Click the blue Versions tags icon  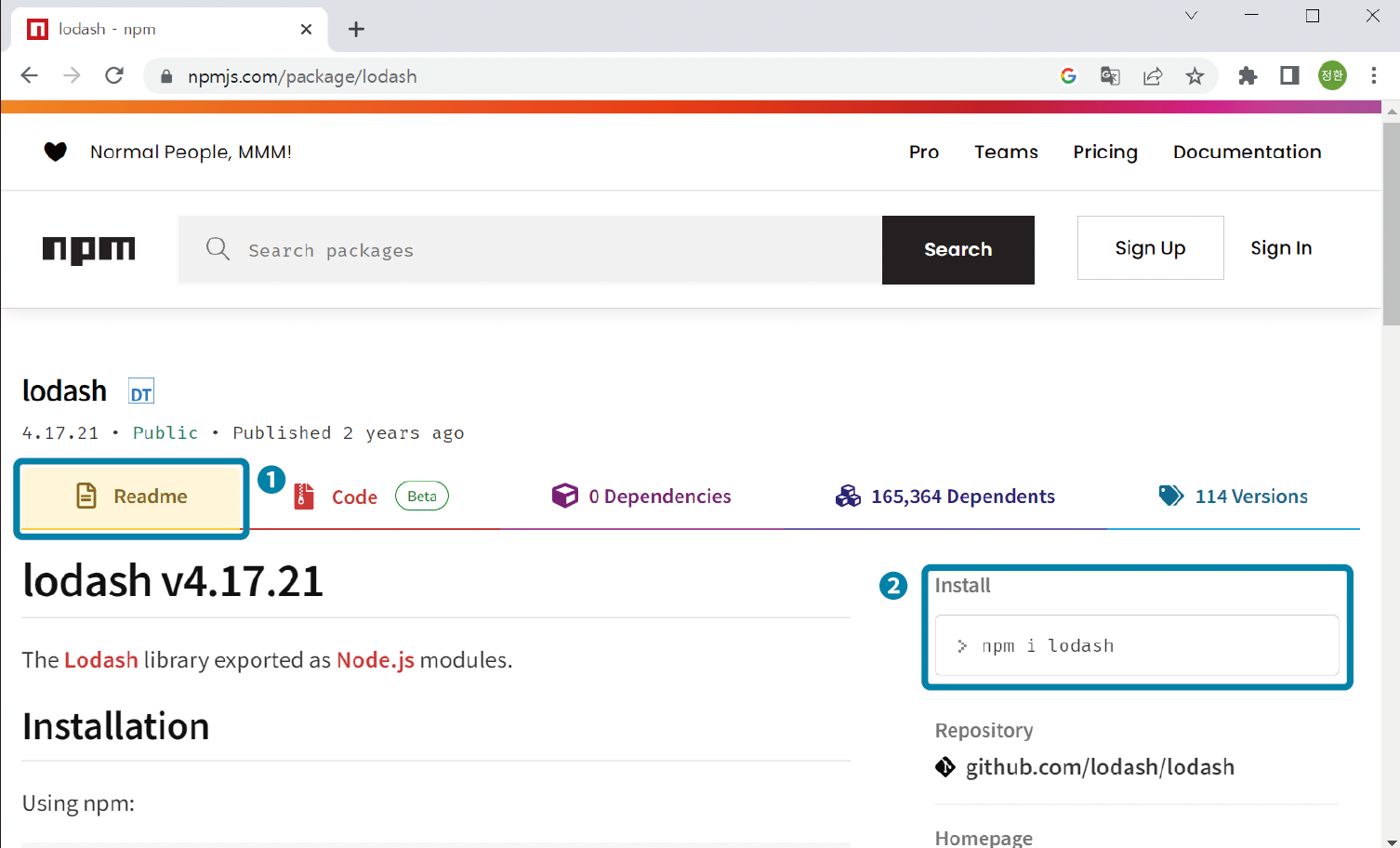[x=1171, y=496]
